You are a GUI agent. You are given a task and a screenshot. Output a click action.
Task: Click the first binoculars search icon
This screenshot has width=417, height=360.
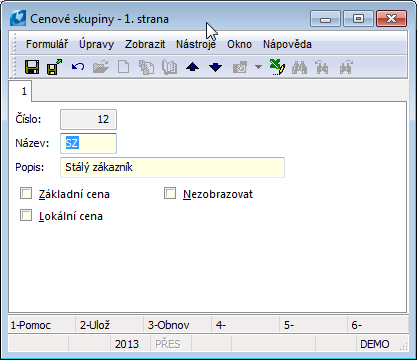point(299,67)
